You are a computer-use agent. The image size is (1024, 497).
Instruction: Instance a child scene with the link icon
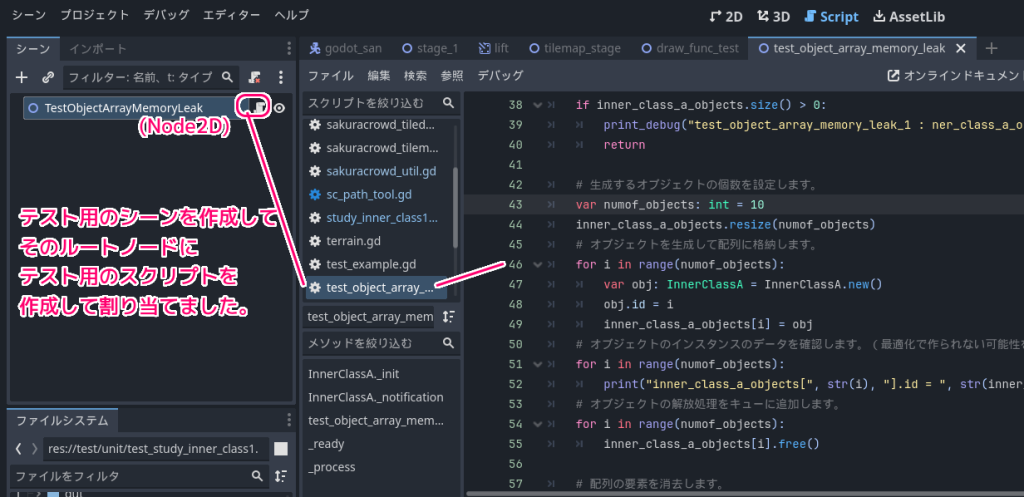(47, 78)
